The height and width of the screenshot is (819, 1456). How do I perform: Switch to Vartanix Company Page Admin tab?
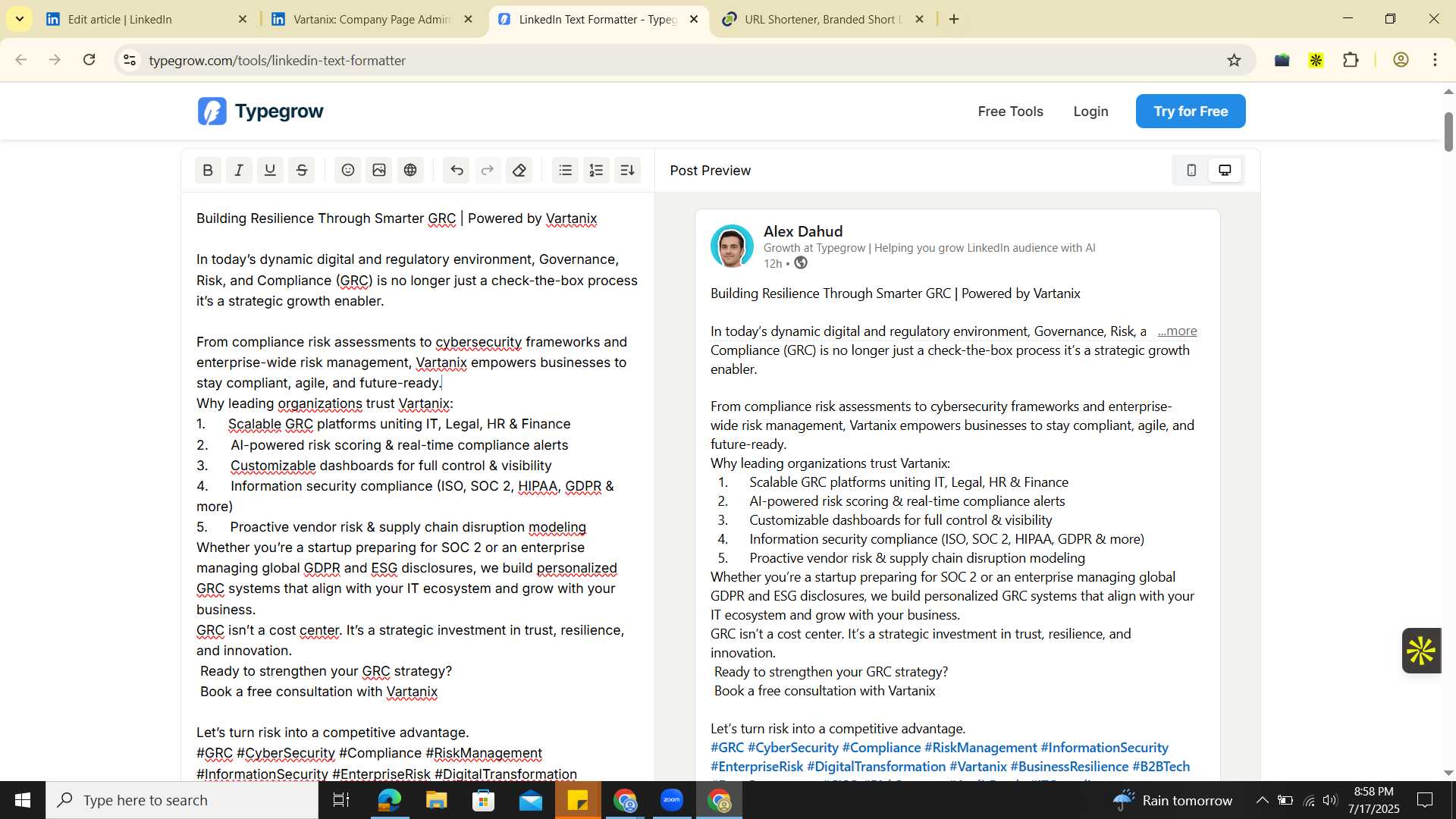click(x=372, y=19)
